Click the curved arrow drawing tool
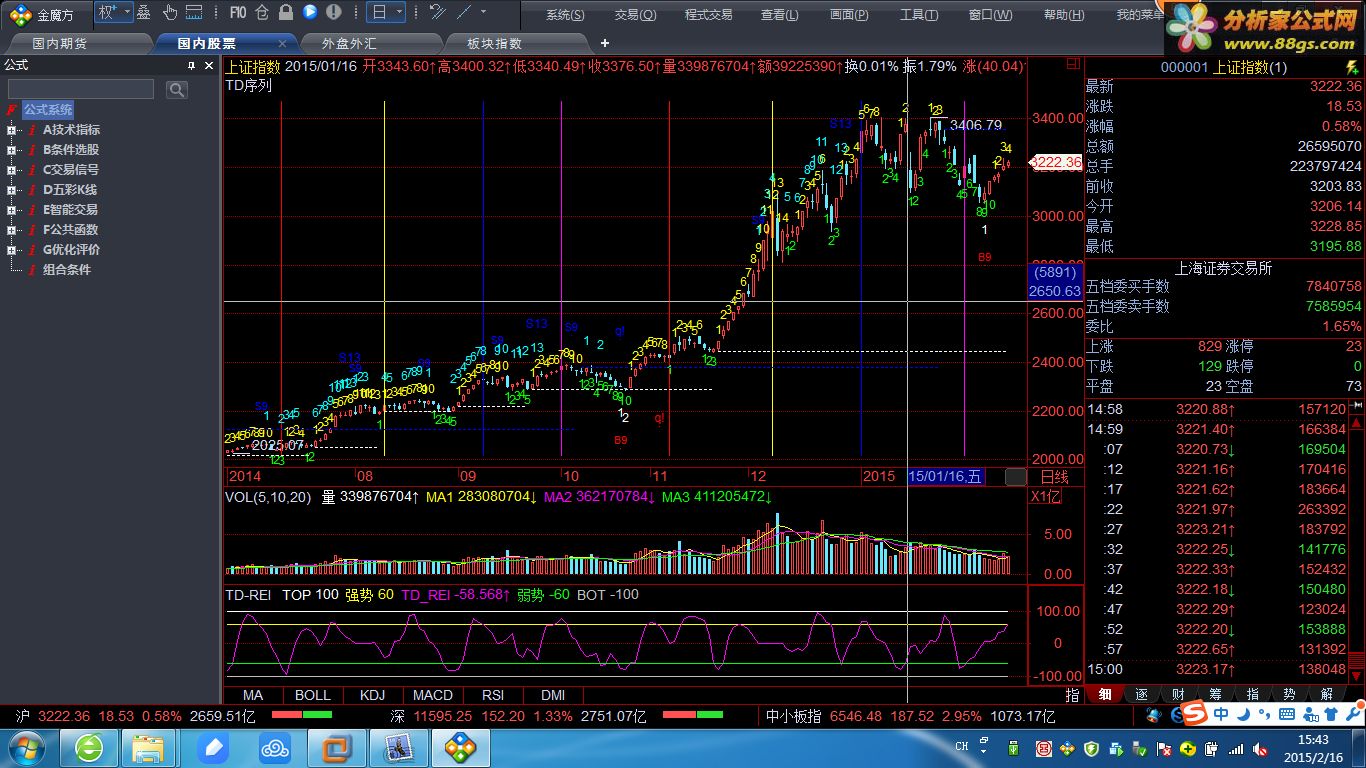Screen dimensions: 1366x768 tap(437, 13)
